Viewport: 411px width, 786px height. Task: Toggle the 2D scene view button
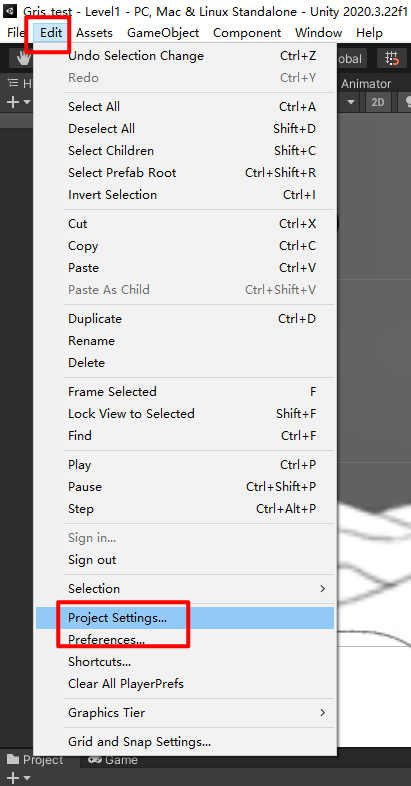point(378,102)
